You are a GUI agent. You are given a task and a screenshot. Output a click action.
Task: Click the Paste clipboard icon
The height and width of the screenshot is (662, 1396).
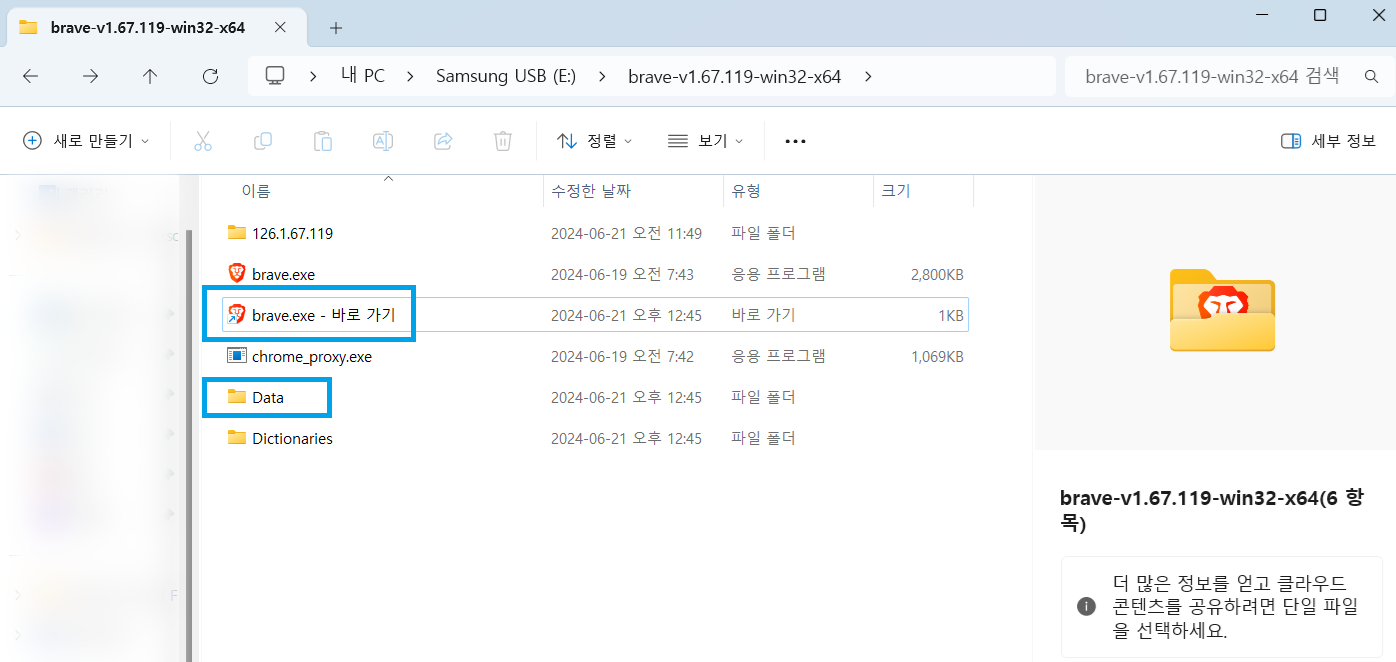pyautogui.click(x=323, y=141)
